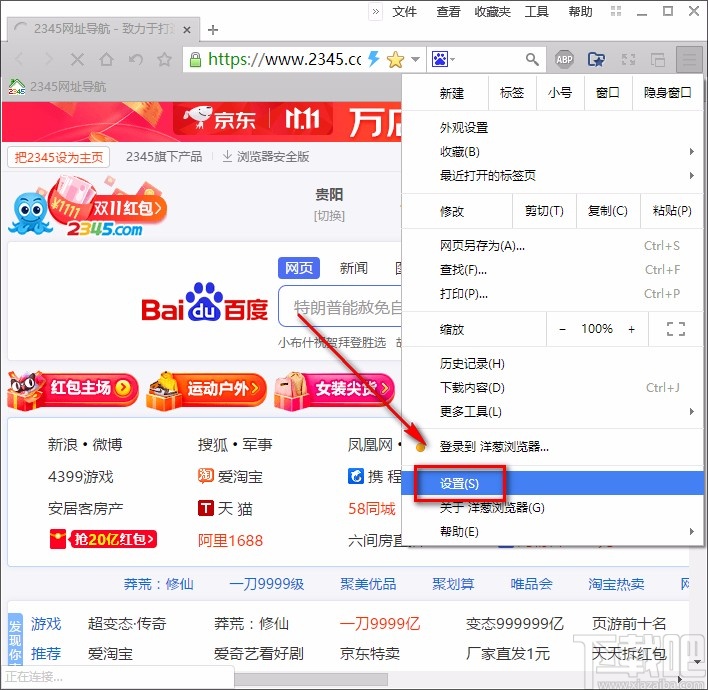Open a new tab with plus button
This screenshot has height=690, width=708.
tap(213, 30)
